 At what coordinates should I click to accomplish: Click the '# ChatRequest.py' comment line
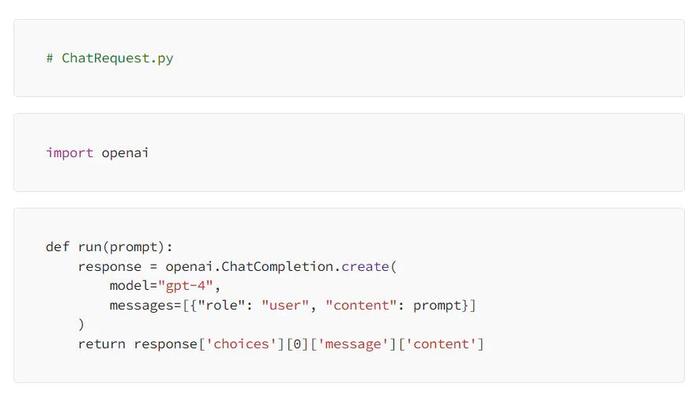[109, 59]
